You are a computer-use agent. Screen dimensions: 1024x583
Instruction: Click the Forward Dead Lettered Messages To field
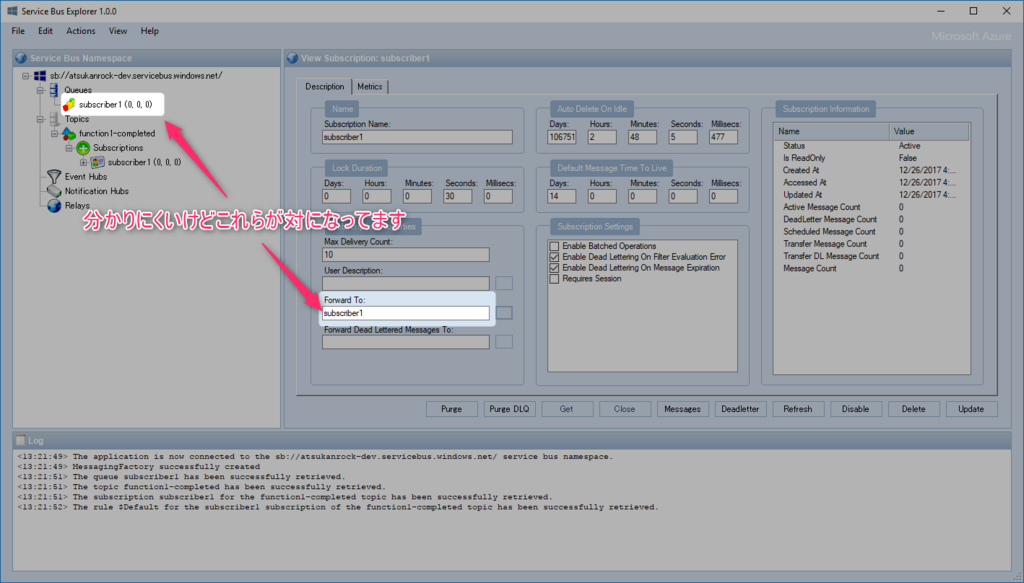(x=406, y=341)
